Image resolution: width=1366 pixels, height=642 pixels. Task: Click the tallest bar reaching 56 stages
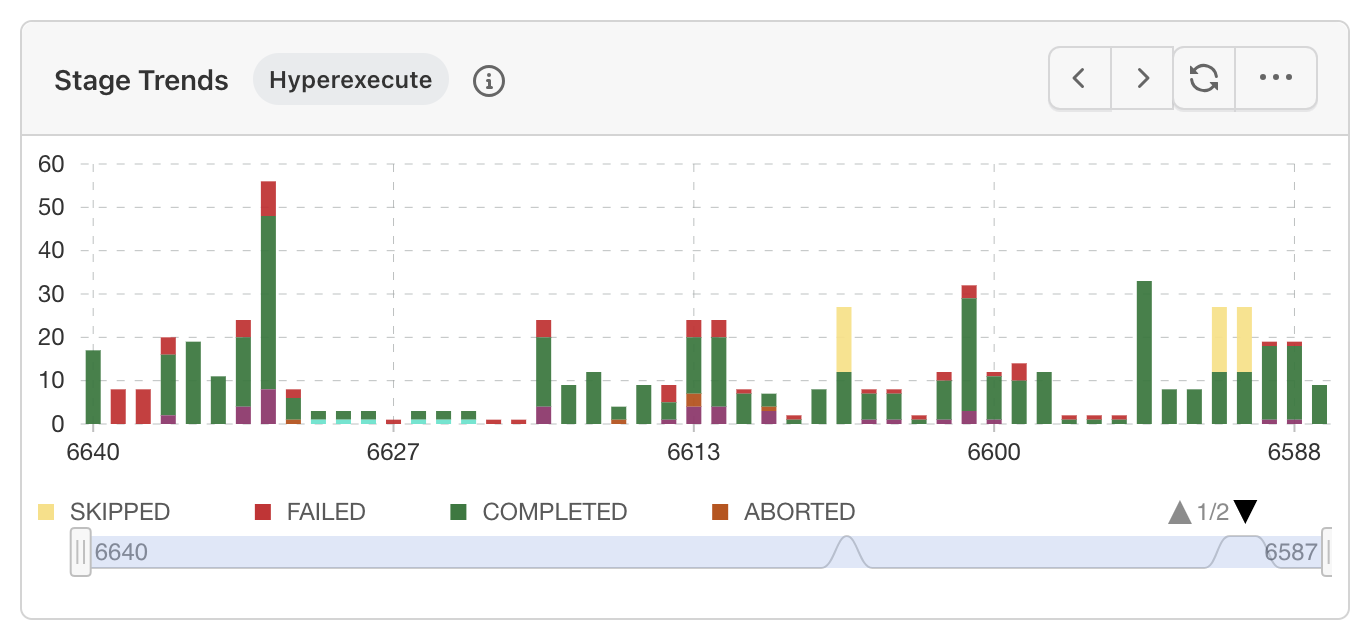pos(268,300)
